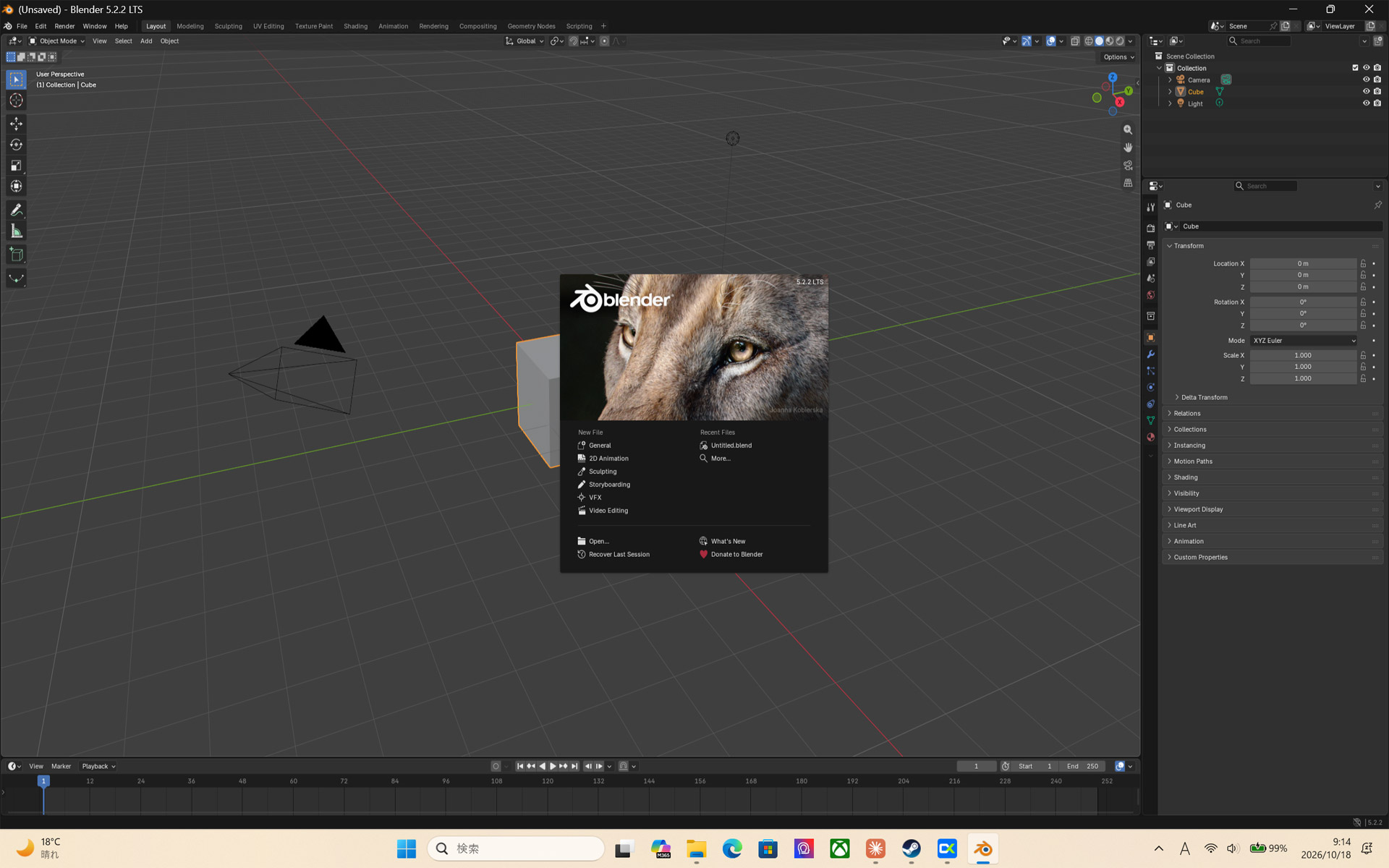This screenshot has width=1389, height=868.
Task: Open the Render menu
Action: (x=64, y=26)
